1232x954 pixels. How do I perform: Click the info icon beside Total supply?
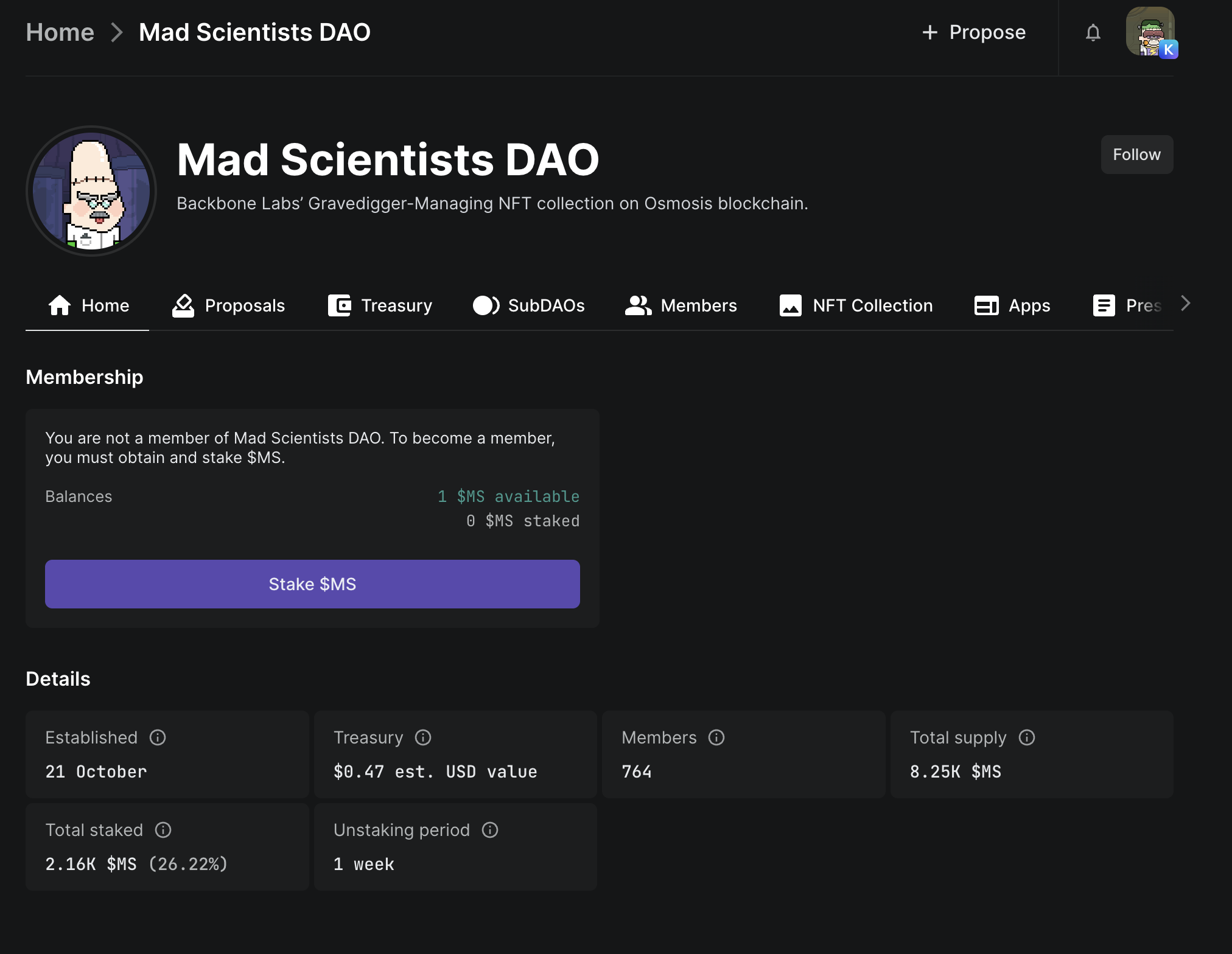click(x=1027, y=737)
